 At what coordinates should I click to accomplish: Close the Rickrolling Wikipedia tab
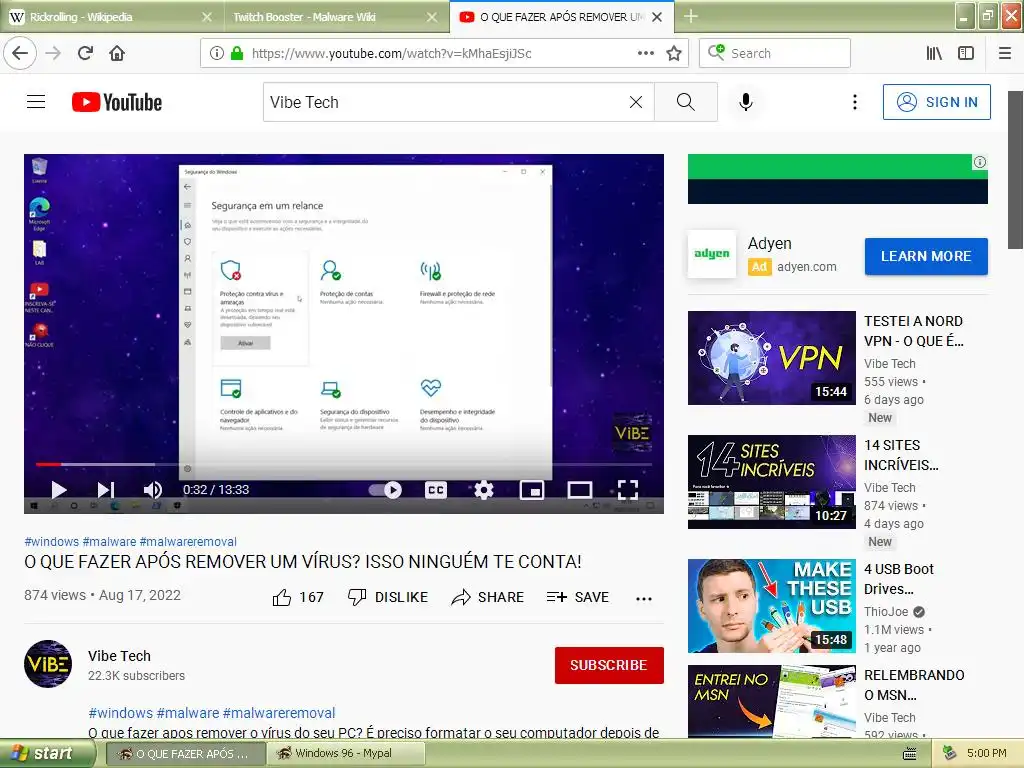tap(207, 17)
